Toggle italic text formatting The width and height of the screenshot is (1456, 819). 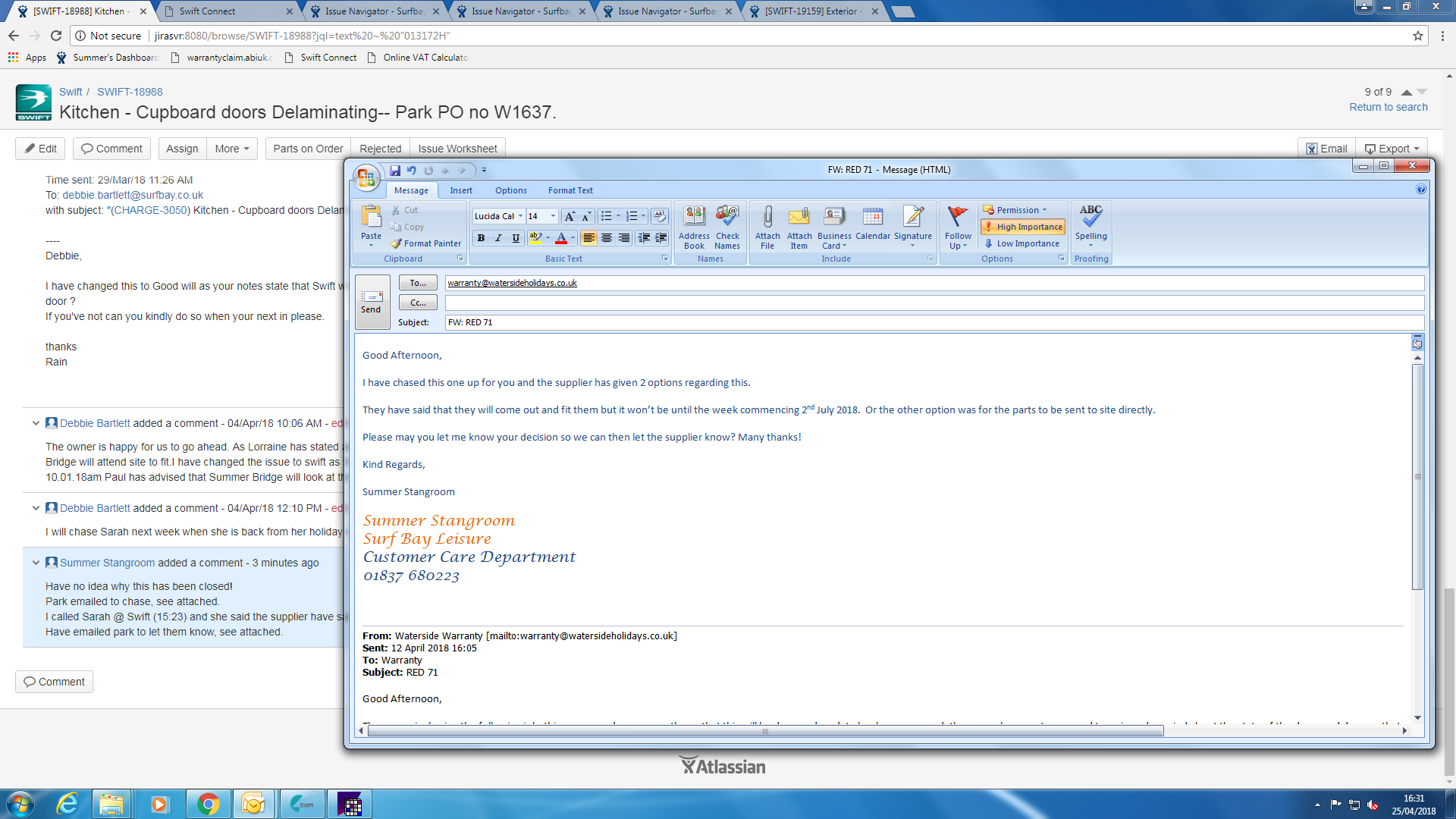498,238
